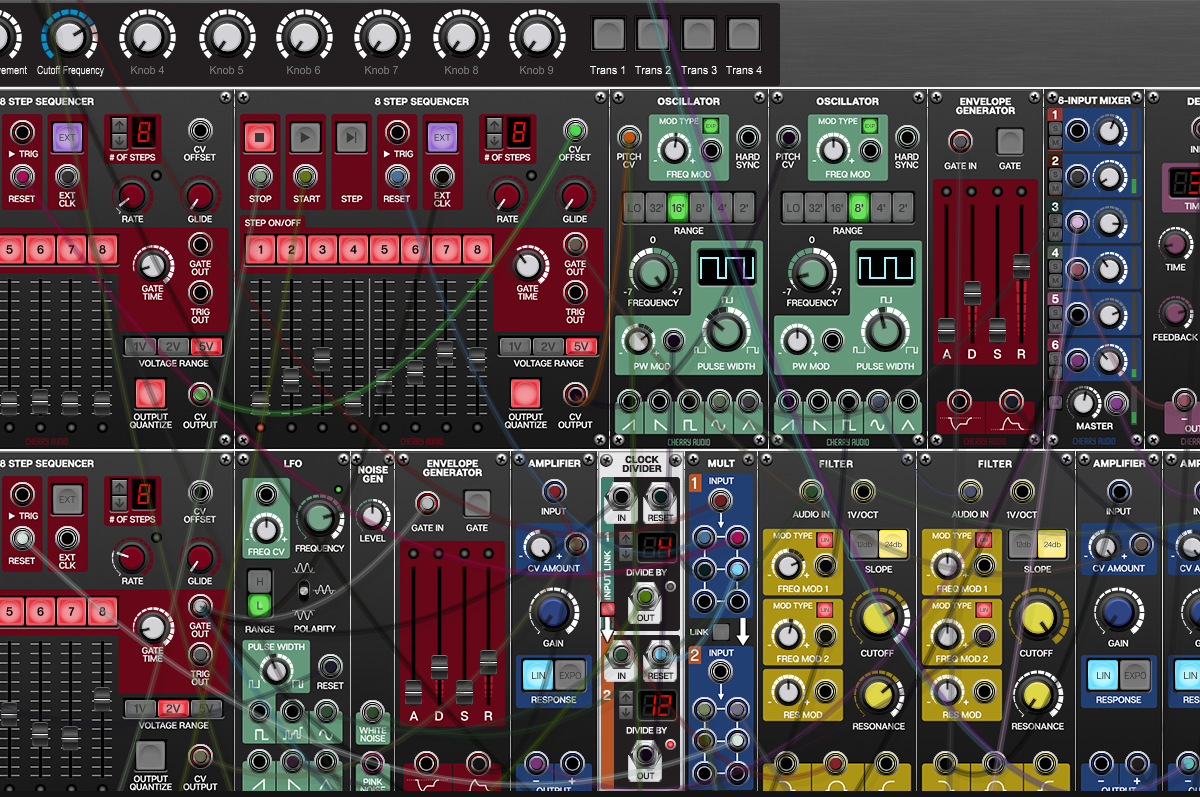Viewport: 1200px width, 797px height.
Task: Click the sequencer Step advance button
Action: [x=352, y=137]
